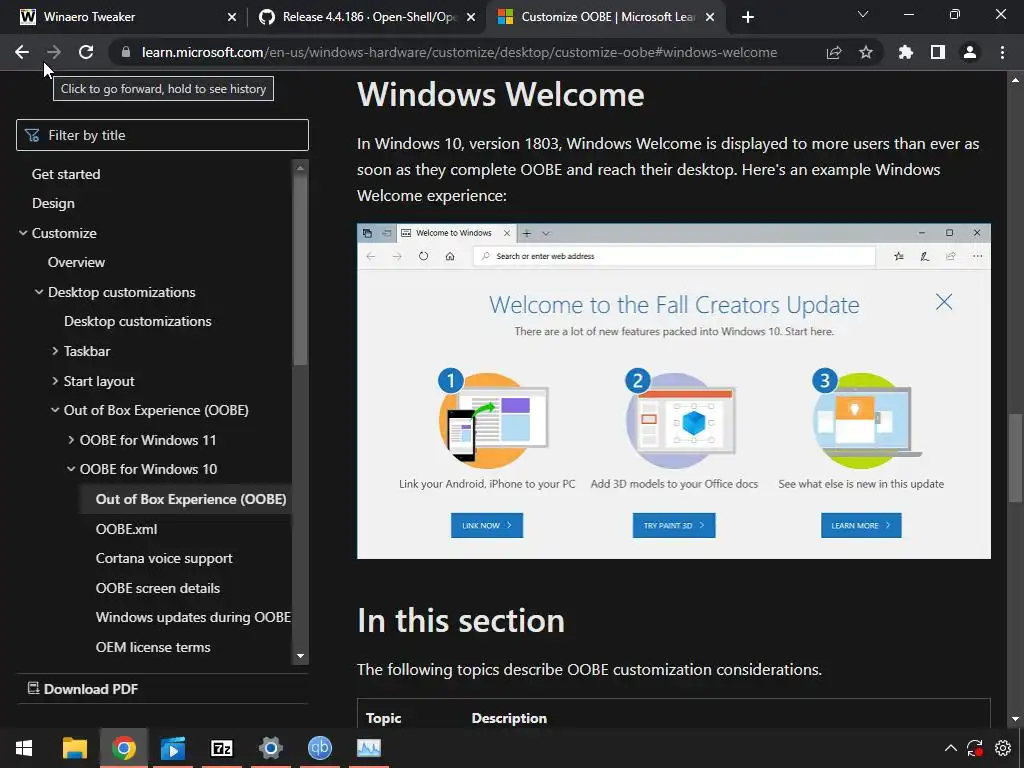Open Design in the sidebar

pos(53,203)
